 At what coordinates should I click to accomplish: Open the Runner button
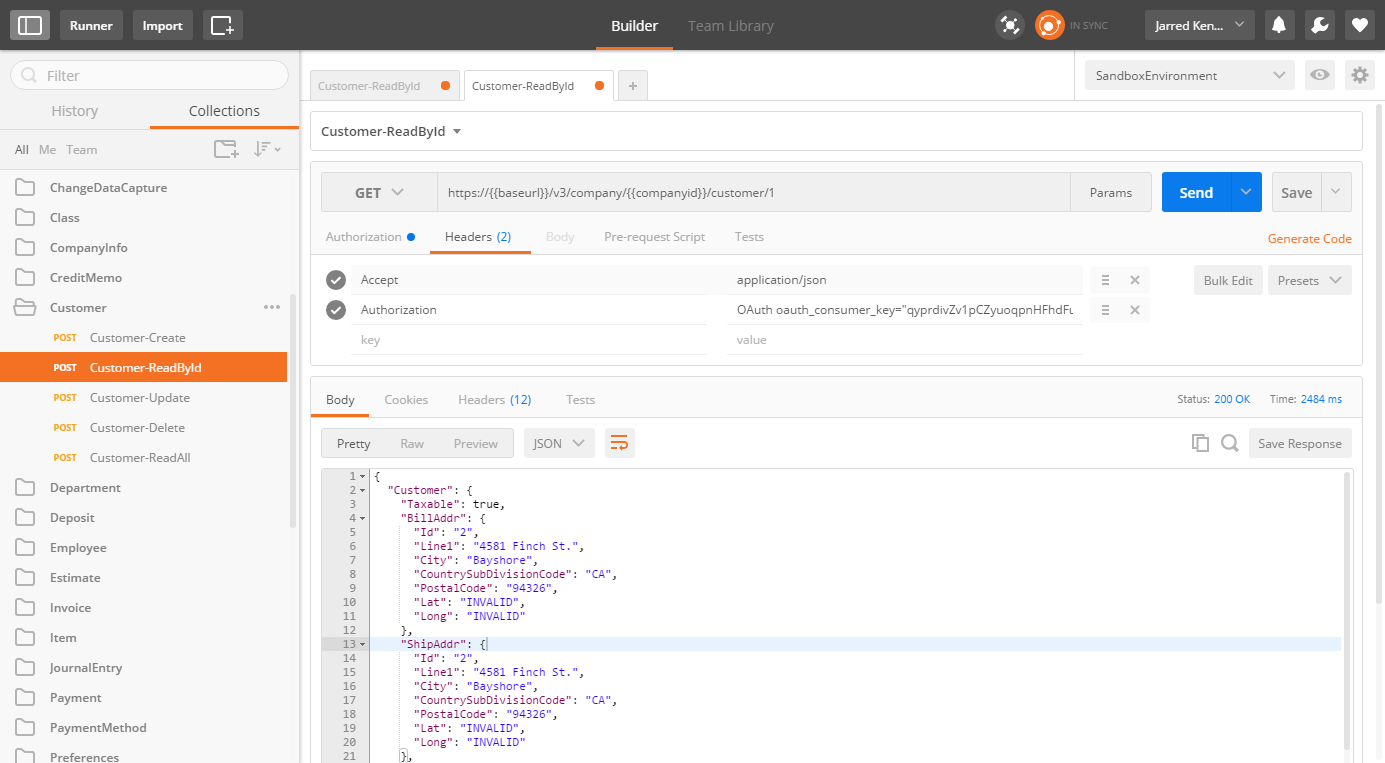tap(91, 25)
